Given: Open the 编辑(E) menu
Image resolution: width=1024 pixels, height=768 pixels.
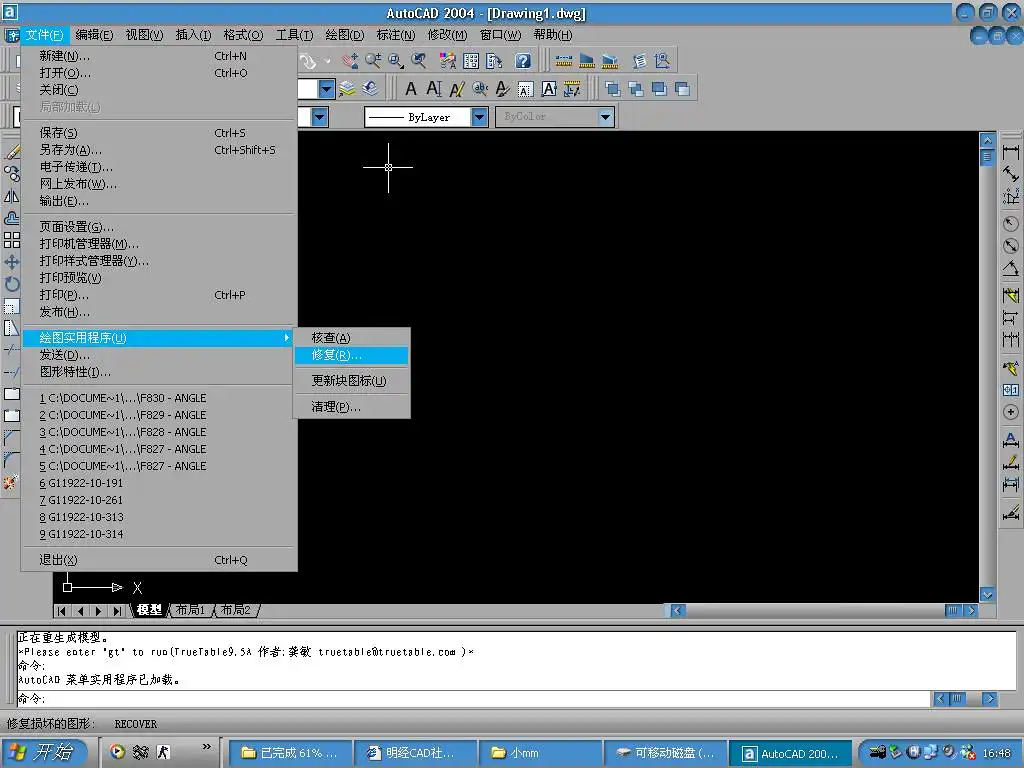Looking at the screenshot, I should 94,35.
